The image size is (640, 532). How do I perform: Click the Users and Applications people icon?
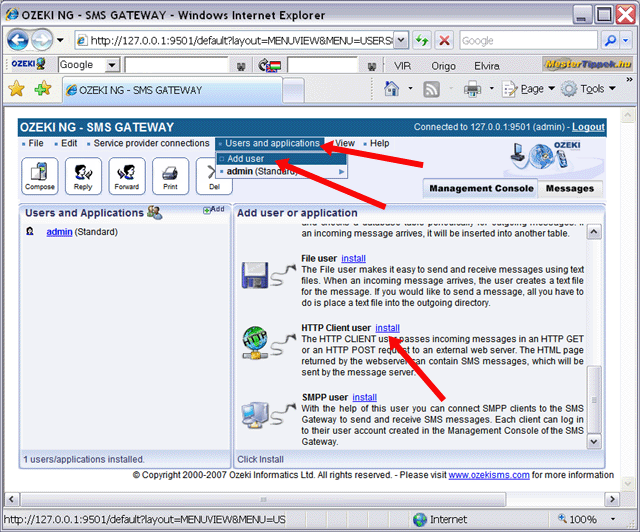pos(154,212)
